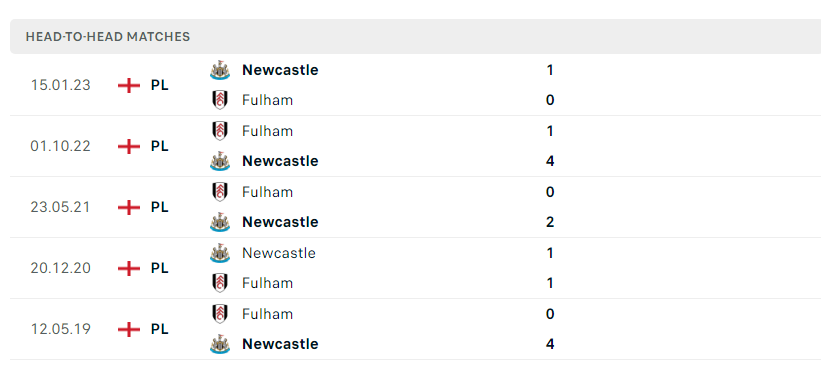Select PL league label for 01.10.22 match
821x367 pixels.
click(x=160, y=146)
